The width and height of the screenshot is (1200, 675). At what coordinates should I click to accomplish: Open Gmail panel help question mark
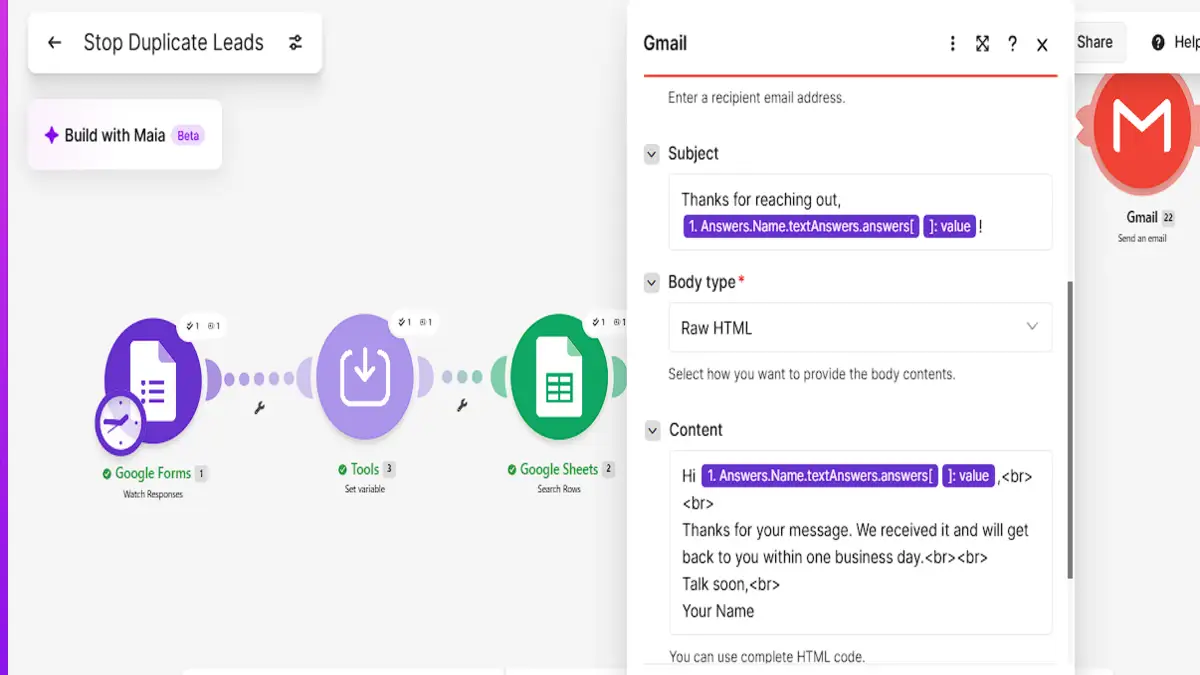1012,44
